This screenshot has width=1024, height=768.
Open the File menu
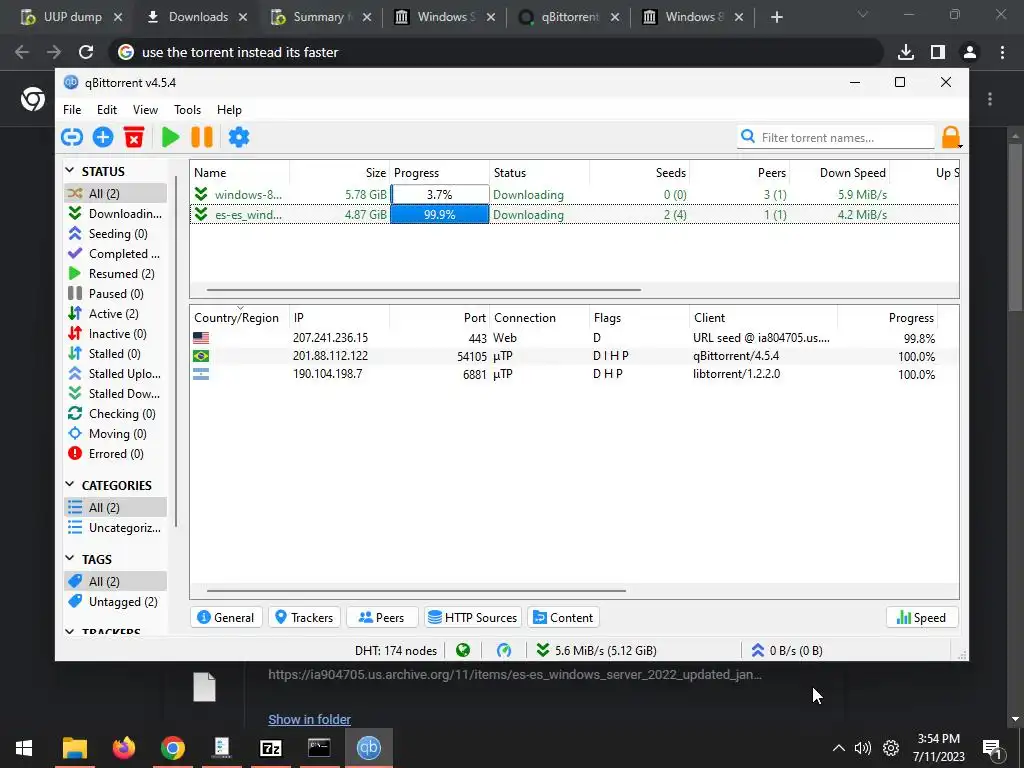(72, 110)
